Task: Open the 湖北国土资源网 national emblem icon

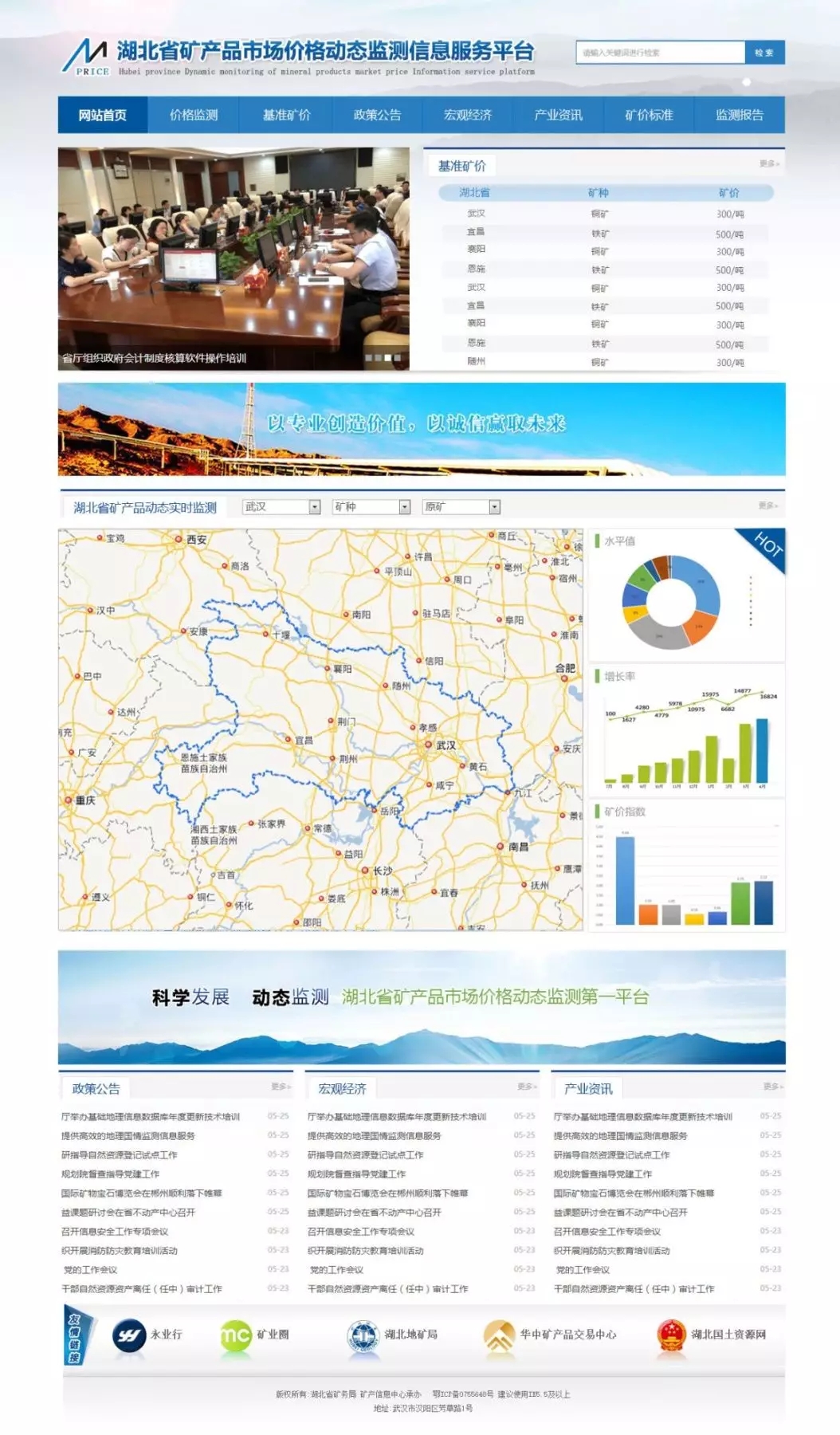Action: [x=671, y=1335]
